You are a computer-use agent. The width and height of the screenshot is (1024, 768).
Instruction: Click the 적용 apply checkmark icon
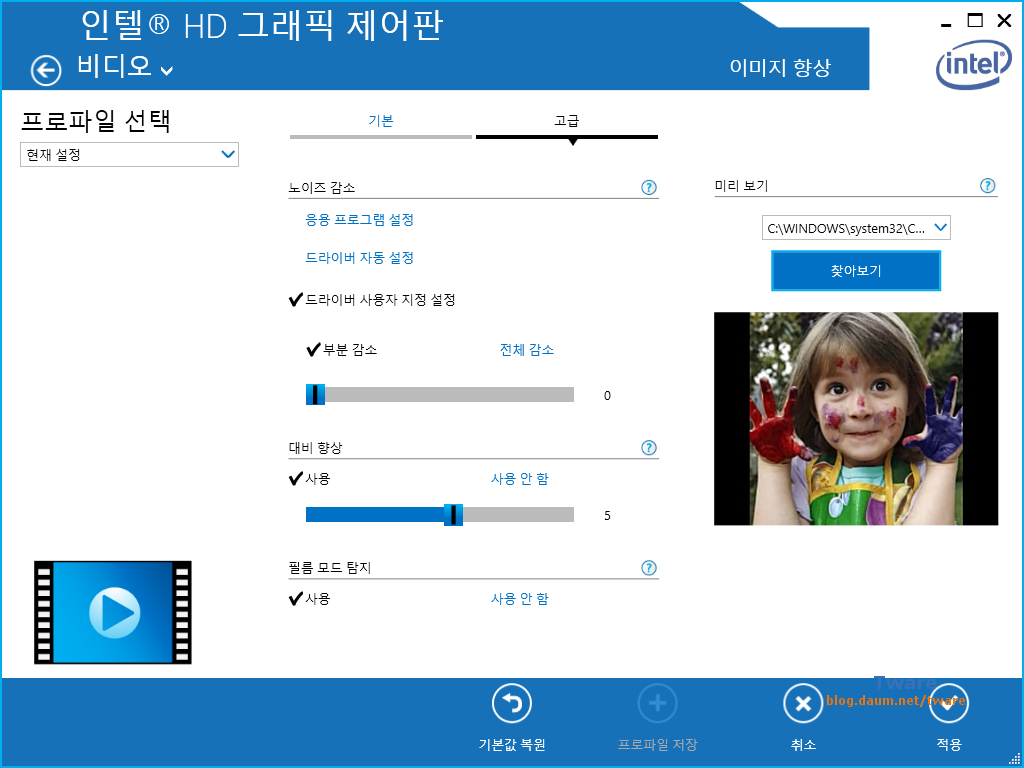(949, 703)
